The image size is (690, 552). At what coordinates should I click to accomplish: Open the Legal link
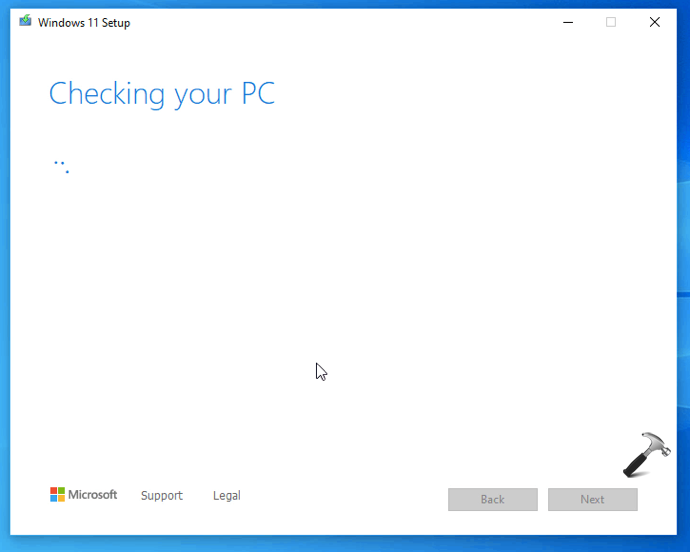coord(227,496)
